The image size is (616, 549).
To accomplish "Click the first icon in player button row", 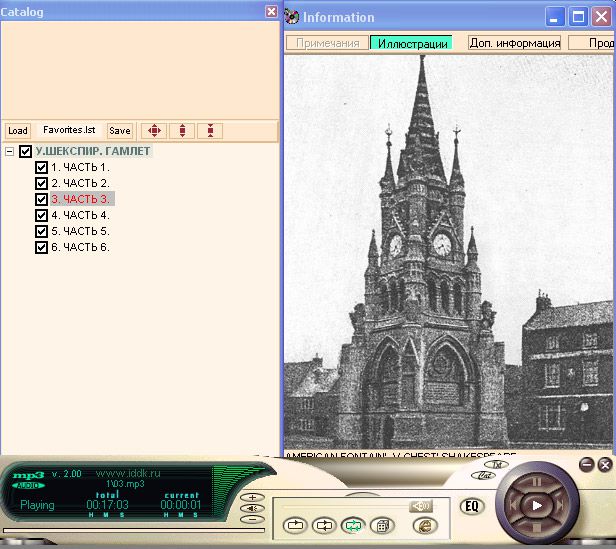I will tap(295, 525).
